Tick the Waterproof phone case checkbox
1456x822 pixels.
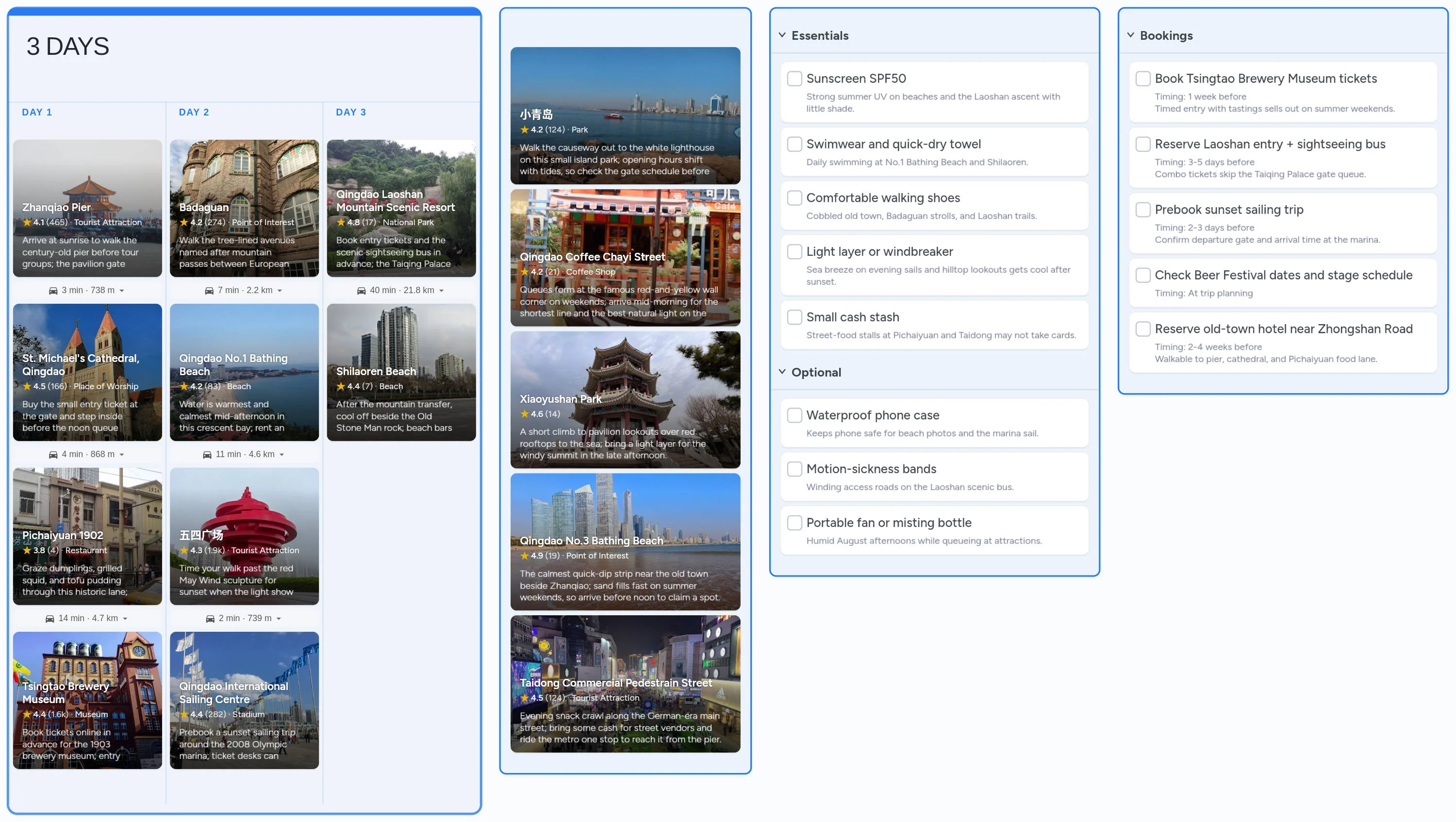[x=794, y=415]
